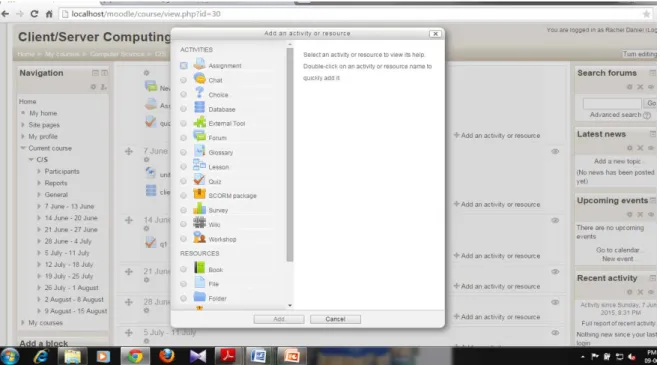
Task: Click the Survey bar chart icon
Action: click(199, 209)
